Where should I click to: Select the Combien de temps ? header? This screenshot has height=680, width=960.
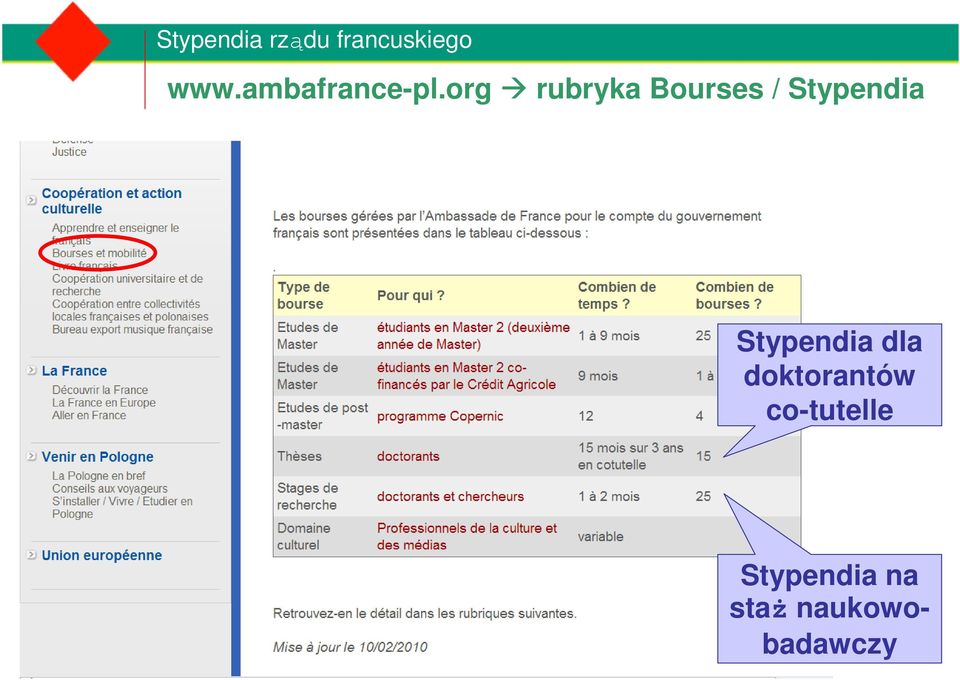tap(617, 295)
